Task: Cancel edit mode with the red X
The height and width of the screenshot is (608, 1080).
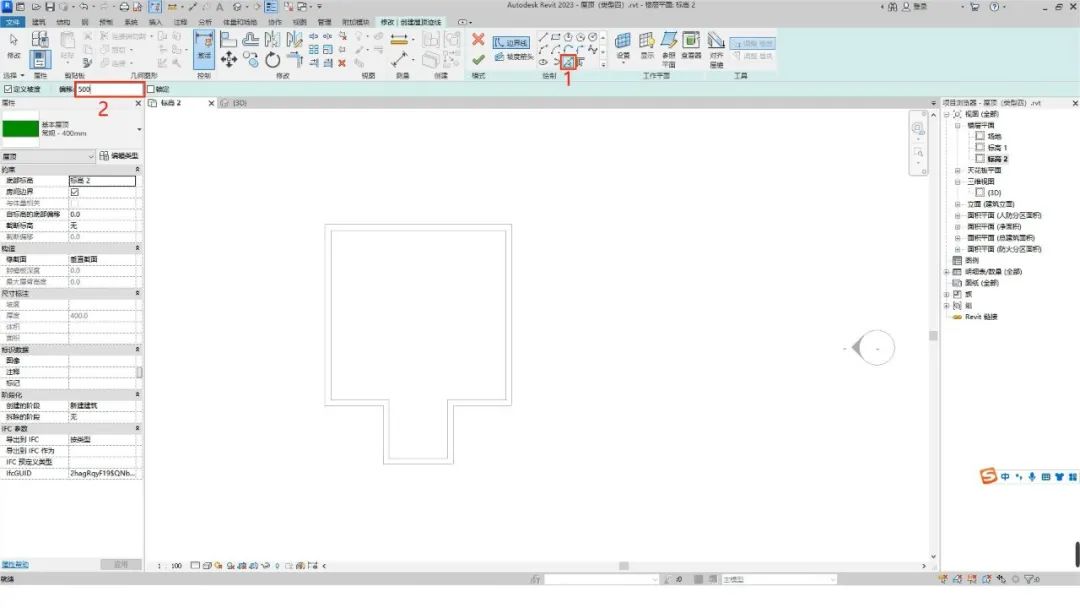Action: point(478,40)
